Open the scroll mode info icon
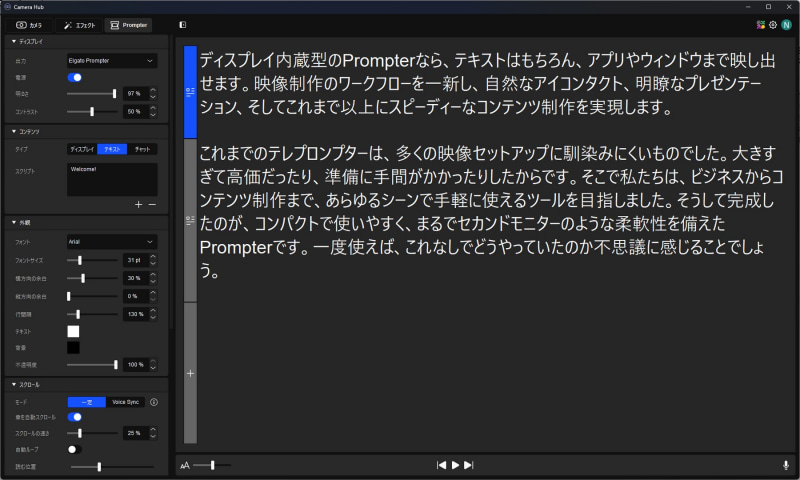 tap(154, 402)
